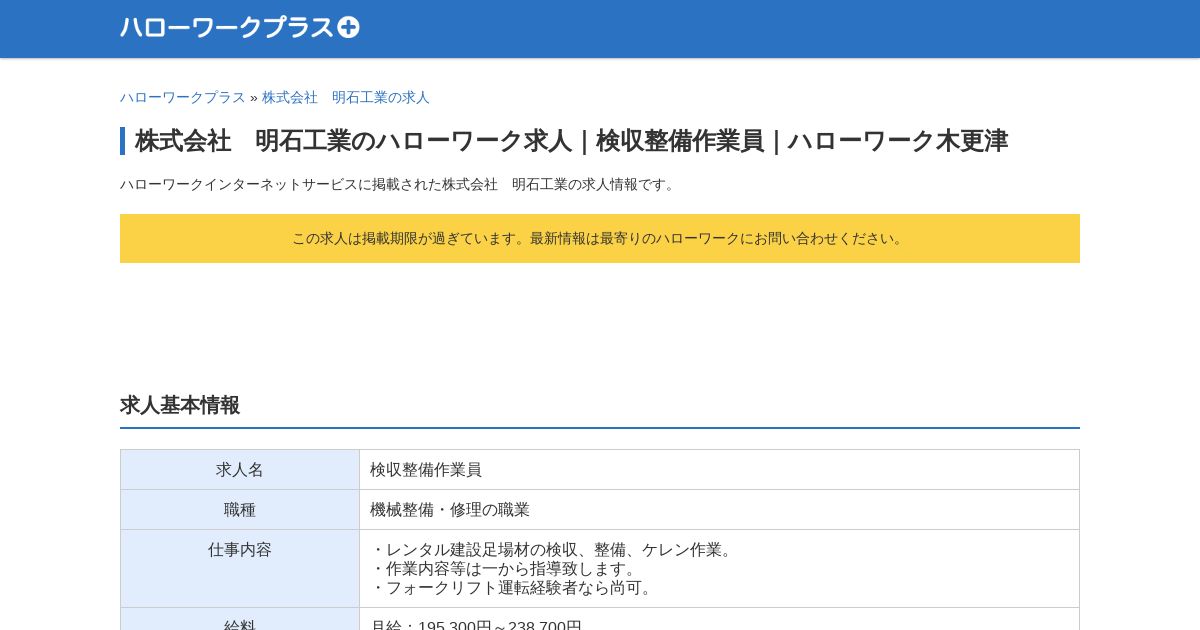Screen dimensions: 1200x630
Task: Click the line レンタル建設足場材の検収、整備、ケレン作業
Action: (554, 550)
